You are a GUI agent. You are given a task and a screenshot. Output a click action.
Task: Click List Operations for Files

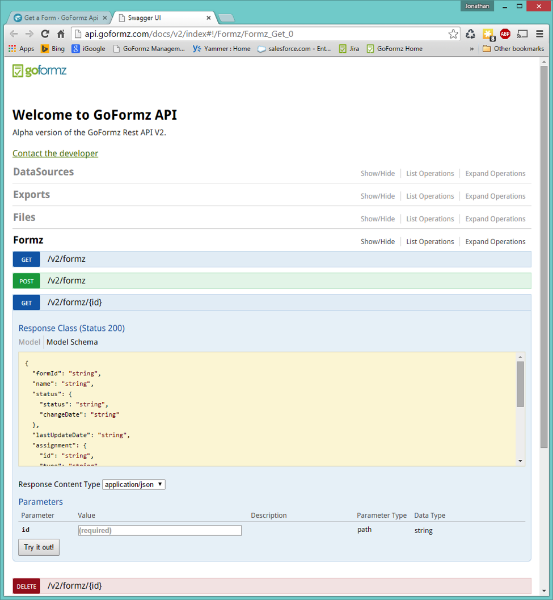pyautogui.click(x=430, y=219)
